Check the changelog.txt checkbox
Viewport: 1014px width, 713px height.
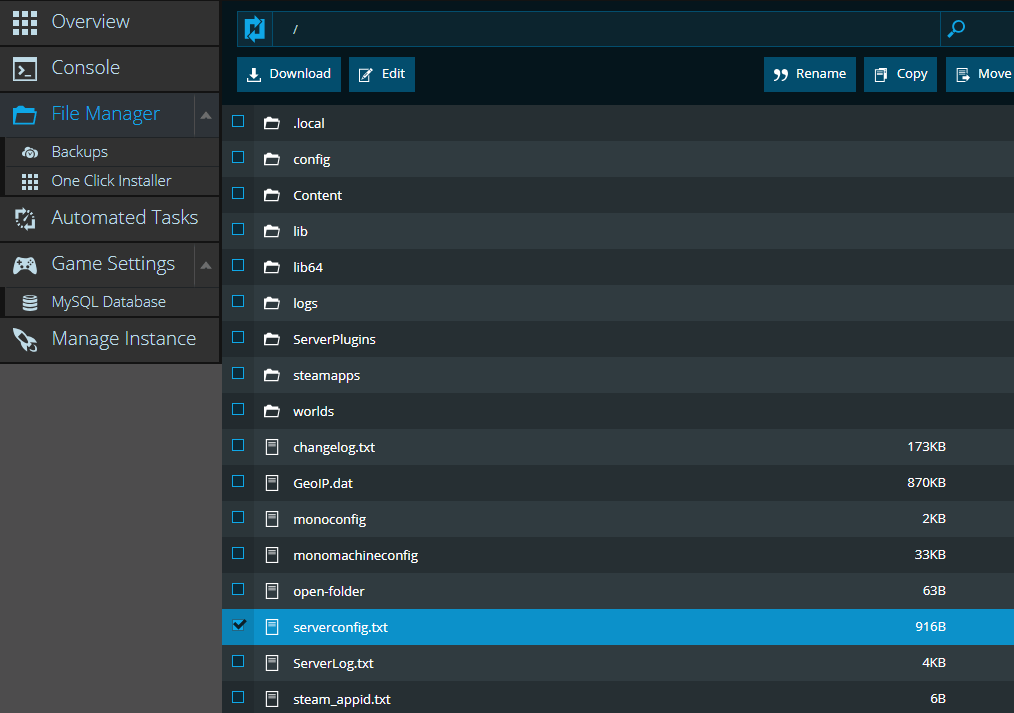pyautogui.click(x=238, y=445)
